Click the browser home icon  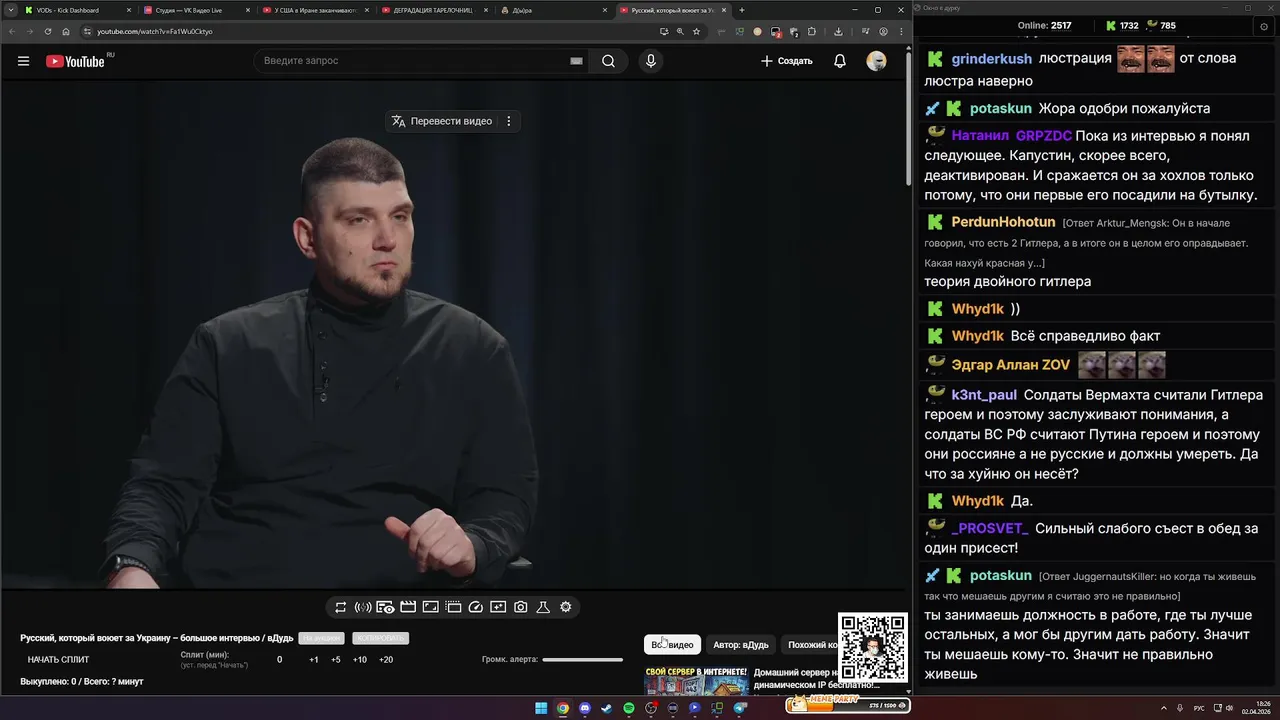click(x=66, y=31)
